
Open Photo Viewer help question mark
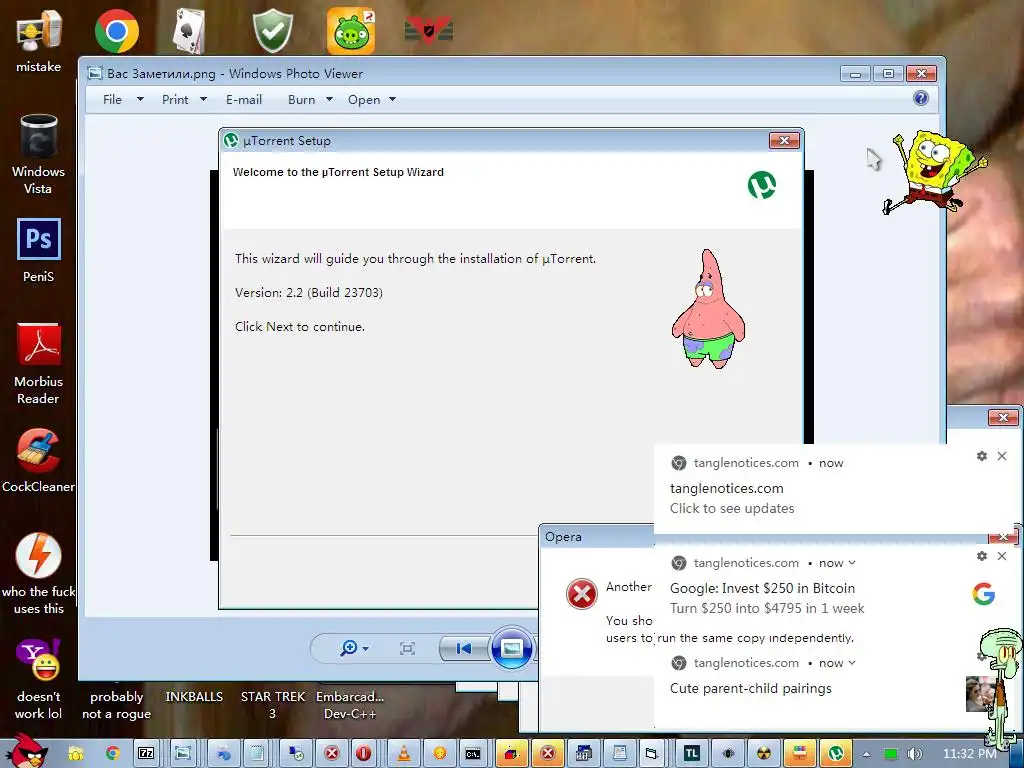coord(921,98)
